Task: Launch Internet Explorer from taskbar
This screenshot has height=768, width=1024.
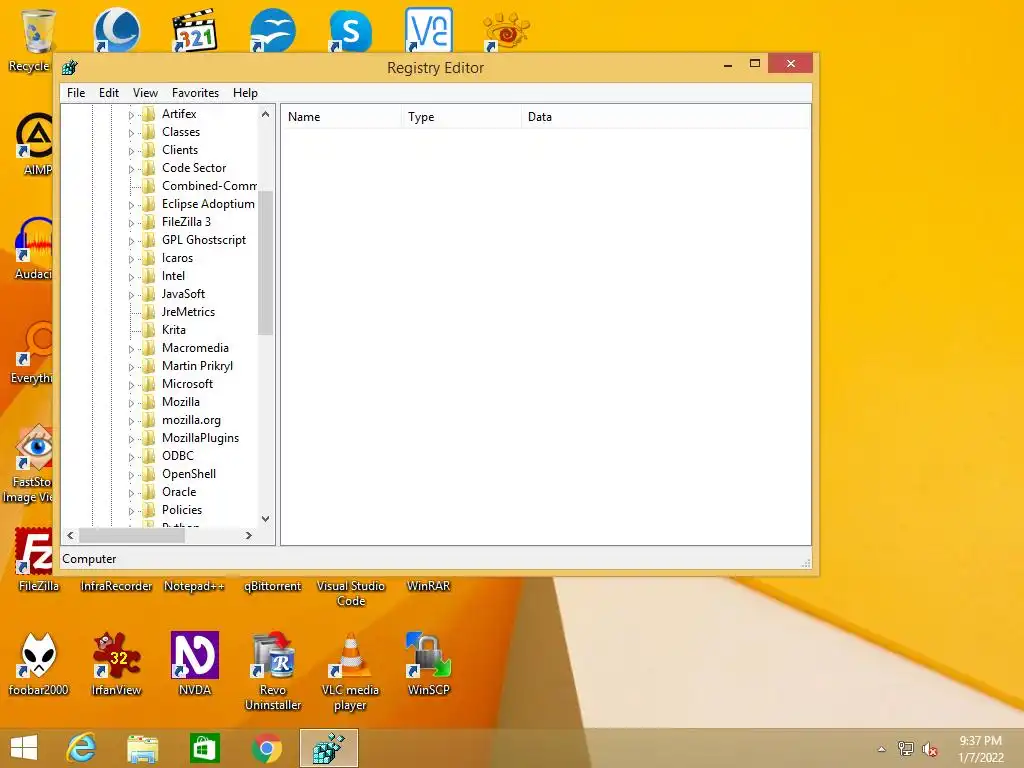Action: pyautogui.click(x=82, y=748)
